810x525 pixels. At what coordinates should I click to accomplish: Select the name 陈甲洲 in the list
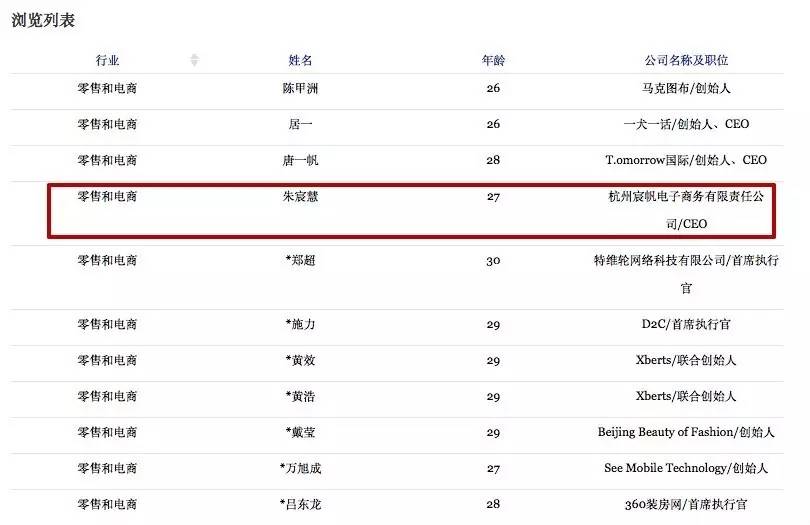tap(301, 88)
